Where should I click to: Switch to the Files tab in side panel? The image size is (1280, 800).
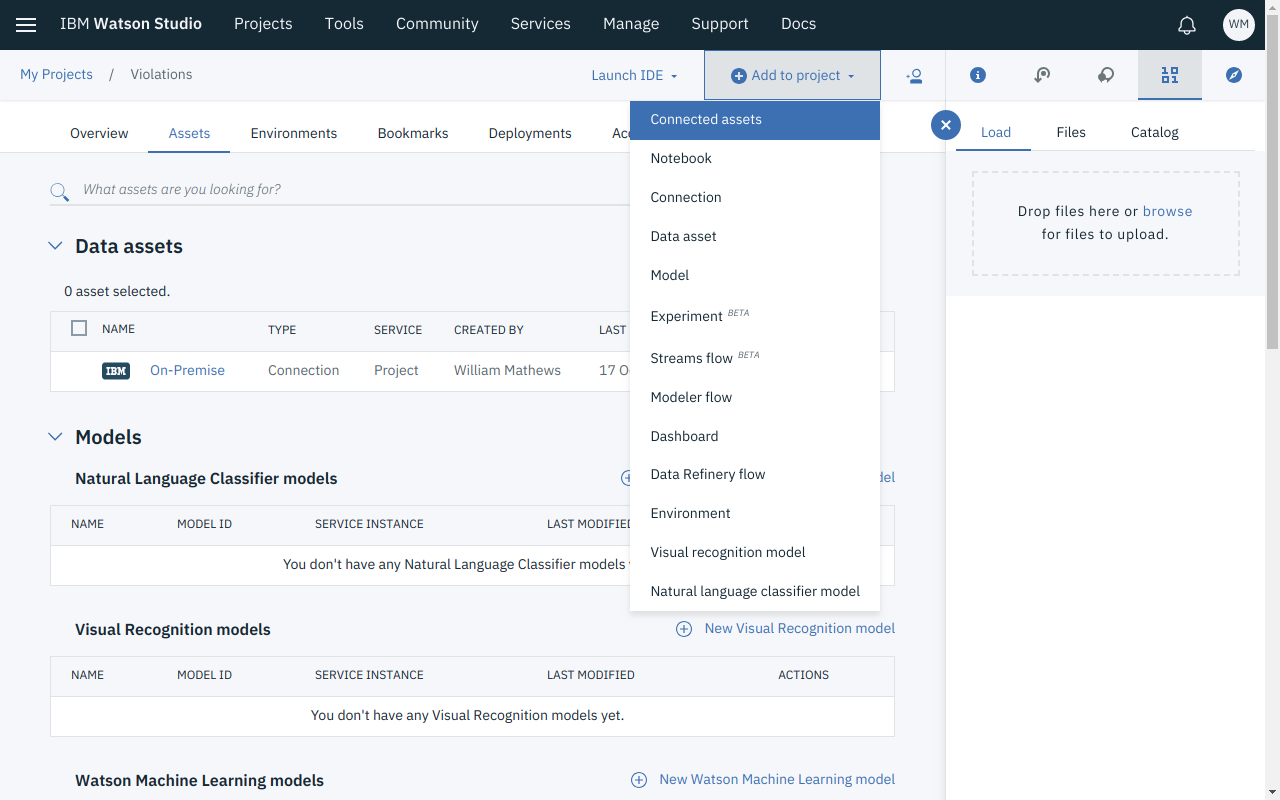coord(1071,132)
